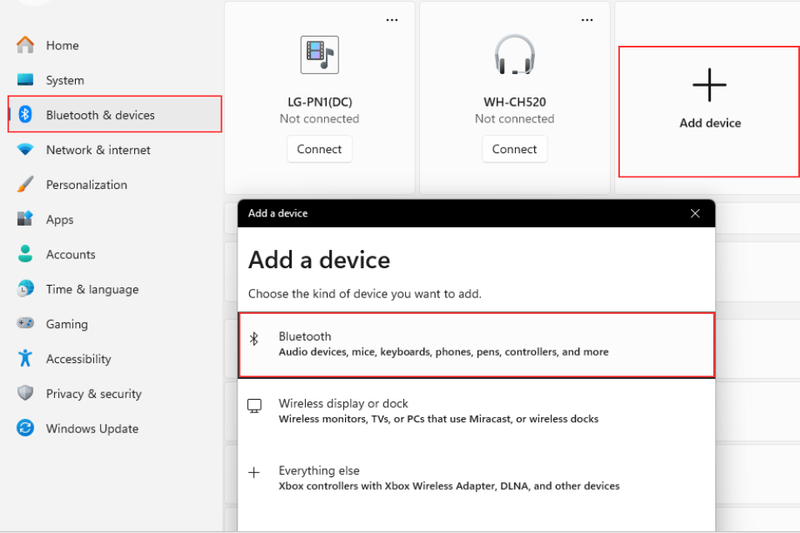800x533 pixels.
Task: Click the Gaming controller icon
Action: (25, 323)
